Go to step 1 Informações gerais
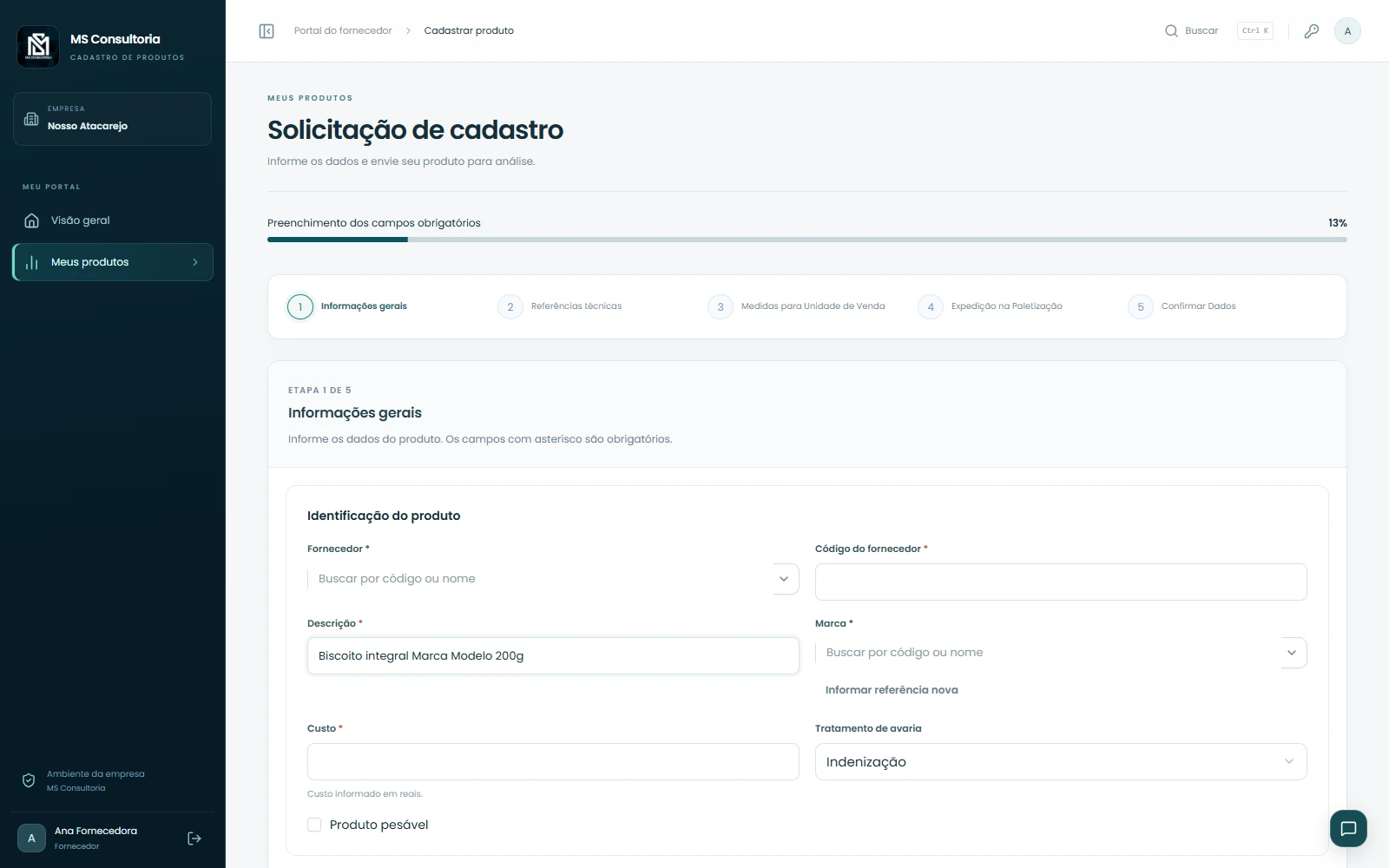The height and width of the screenshot is (868, 1389). click(347, 306)
